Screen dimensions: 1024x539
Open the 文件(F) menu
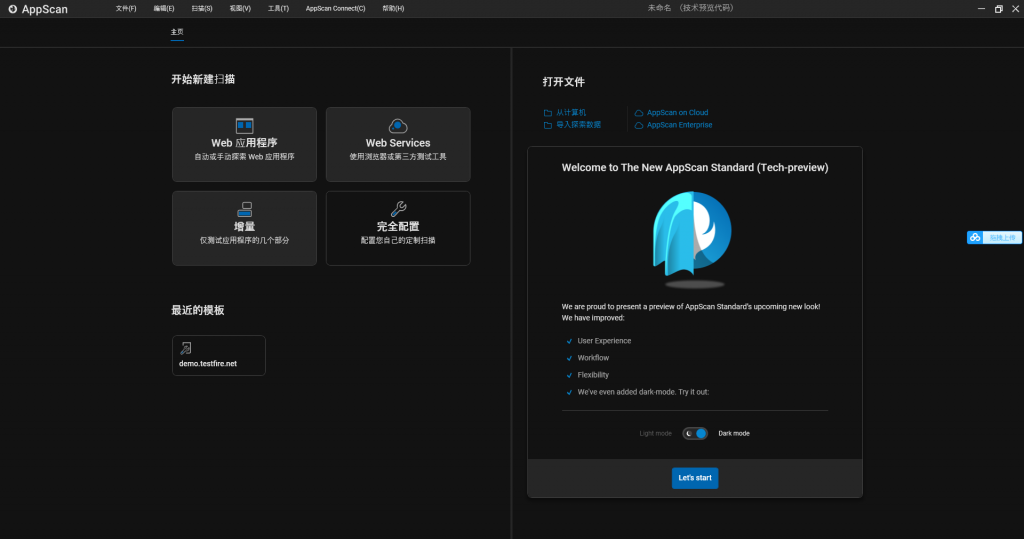(x=126, y=8)
